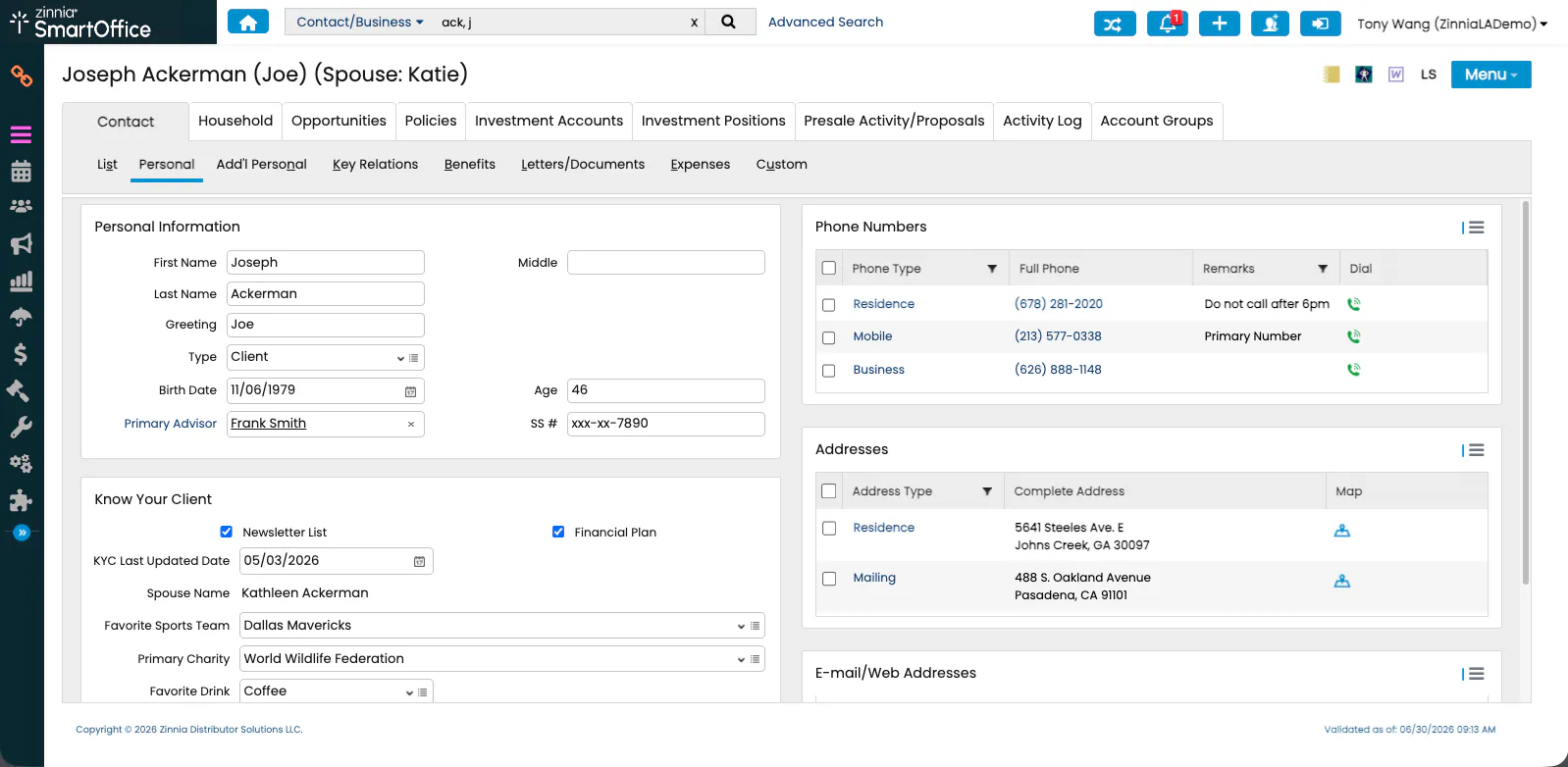Open the blue Menu dropdown button
This screenshot has width=1568, height=767.
click(x=1490, y=75)
